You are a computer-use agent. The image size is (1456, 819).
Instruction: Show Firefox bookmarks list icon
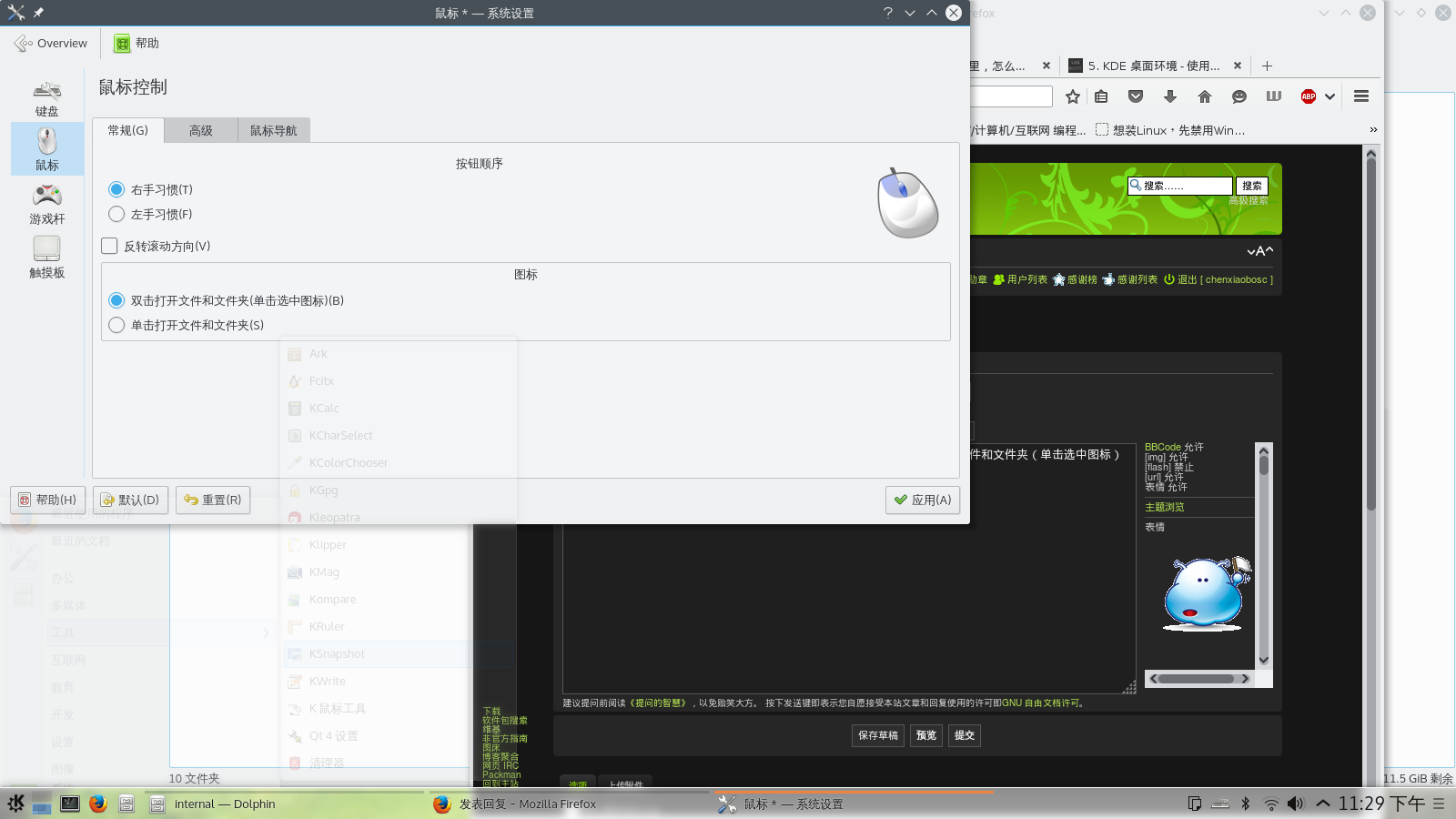1101,96
